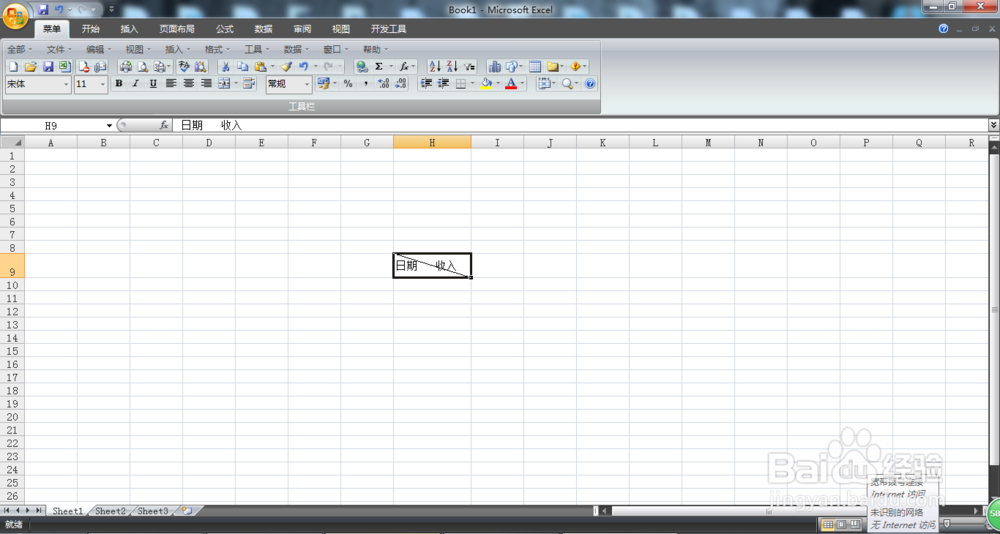Click the Decrease Indent icon
The image size is (1000, 534).
point(426,84)
